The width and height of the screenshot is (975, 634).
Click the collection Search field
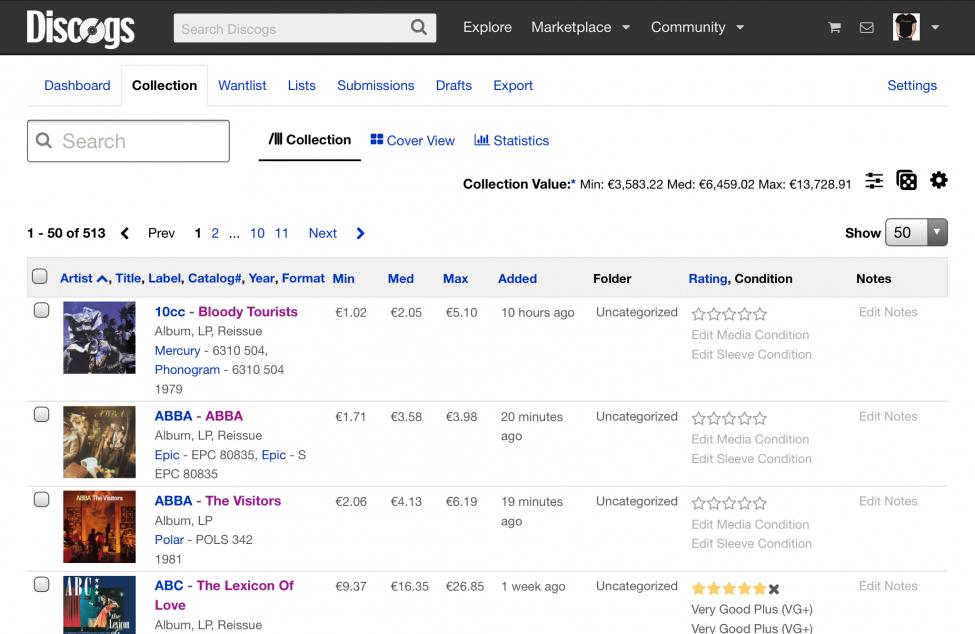click(x=128, y=141)
